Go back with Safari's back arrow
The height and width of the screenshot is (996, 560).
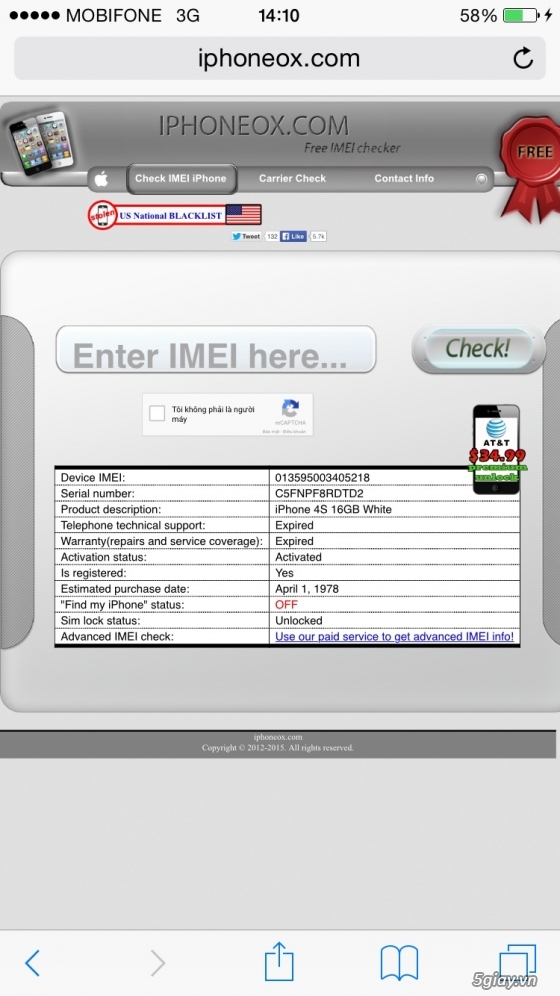[x=32, y=963]
